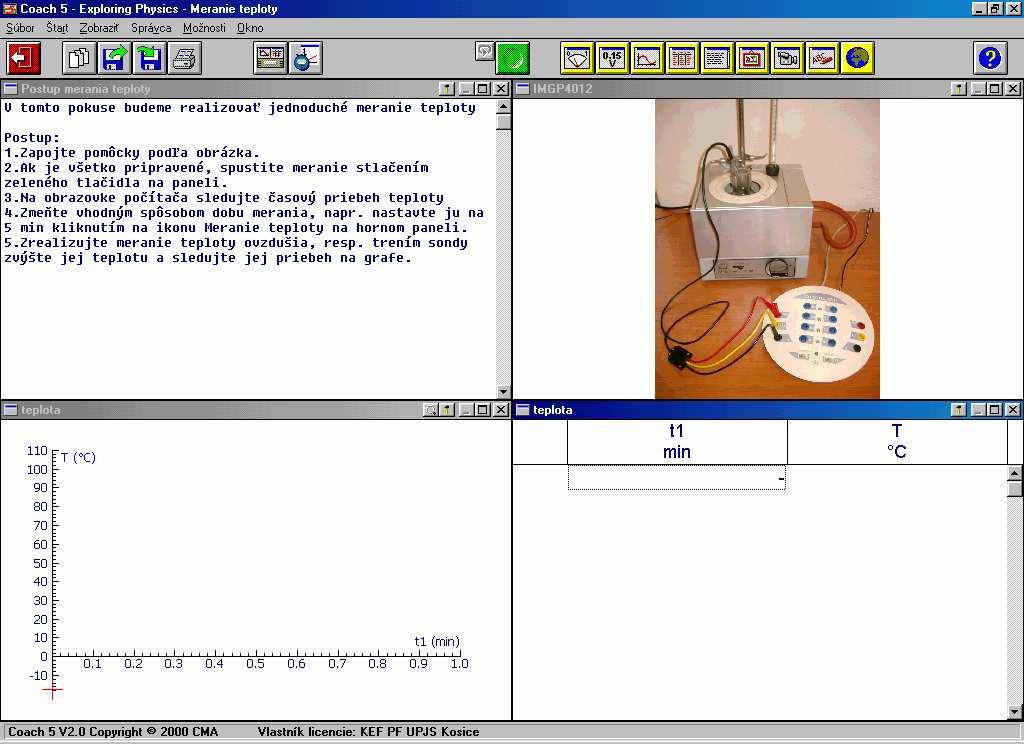Restore down the main Coach 5 window
The width and height of the screenshot is (1024, 744).
point(995,8)
